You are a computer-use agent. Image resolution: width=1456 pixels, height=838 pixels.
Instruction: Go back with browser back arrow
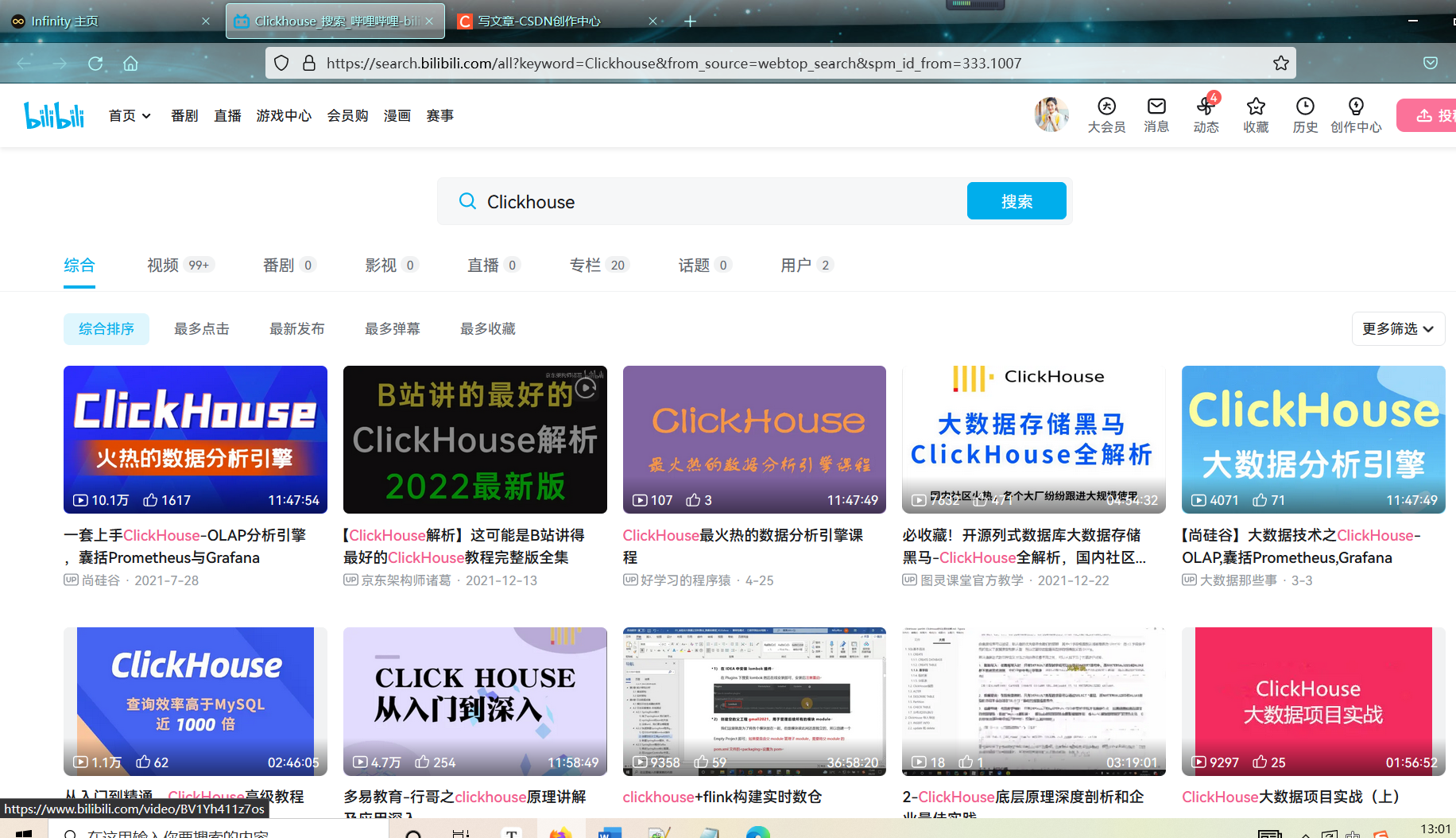(x=24, y=63)
